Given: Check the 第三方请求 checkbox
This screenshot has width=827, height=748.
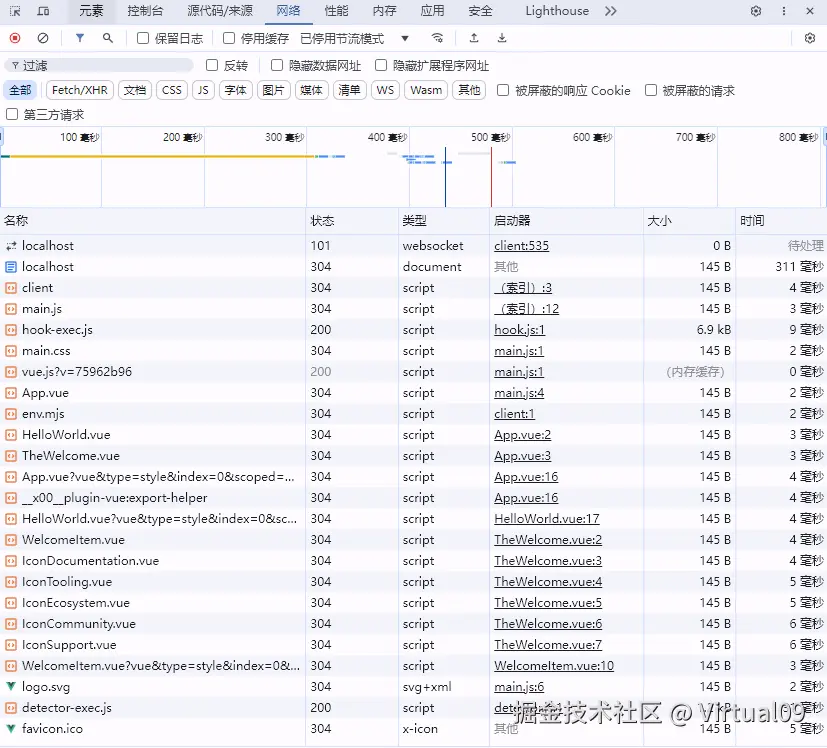Looking at the screenshot, I should coord(12,114).
